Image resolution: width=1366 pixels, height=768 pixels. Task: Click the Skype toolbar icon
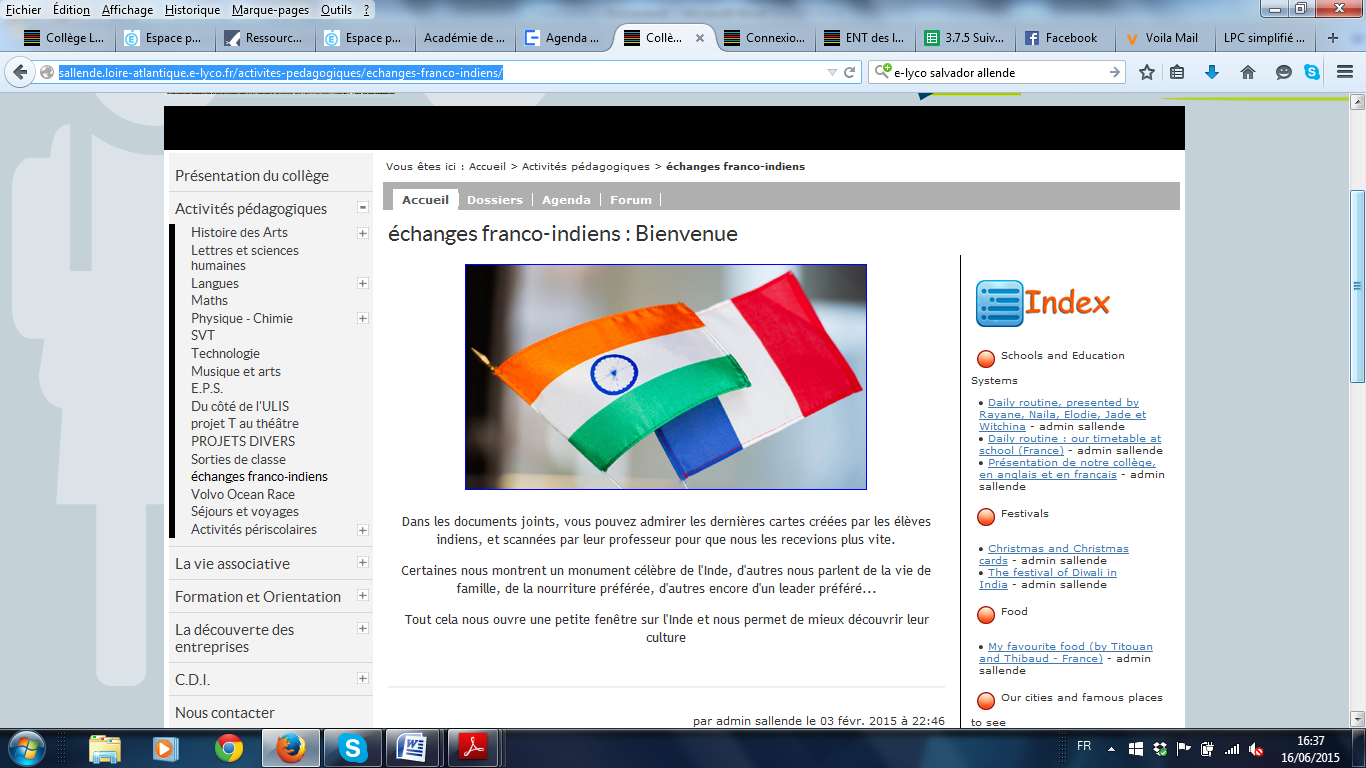(x=1311, y=72)
